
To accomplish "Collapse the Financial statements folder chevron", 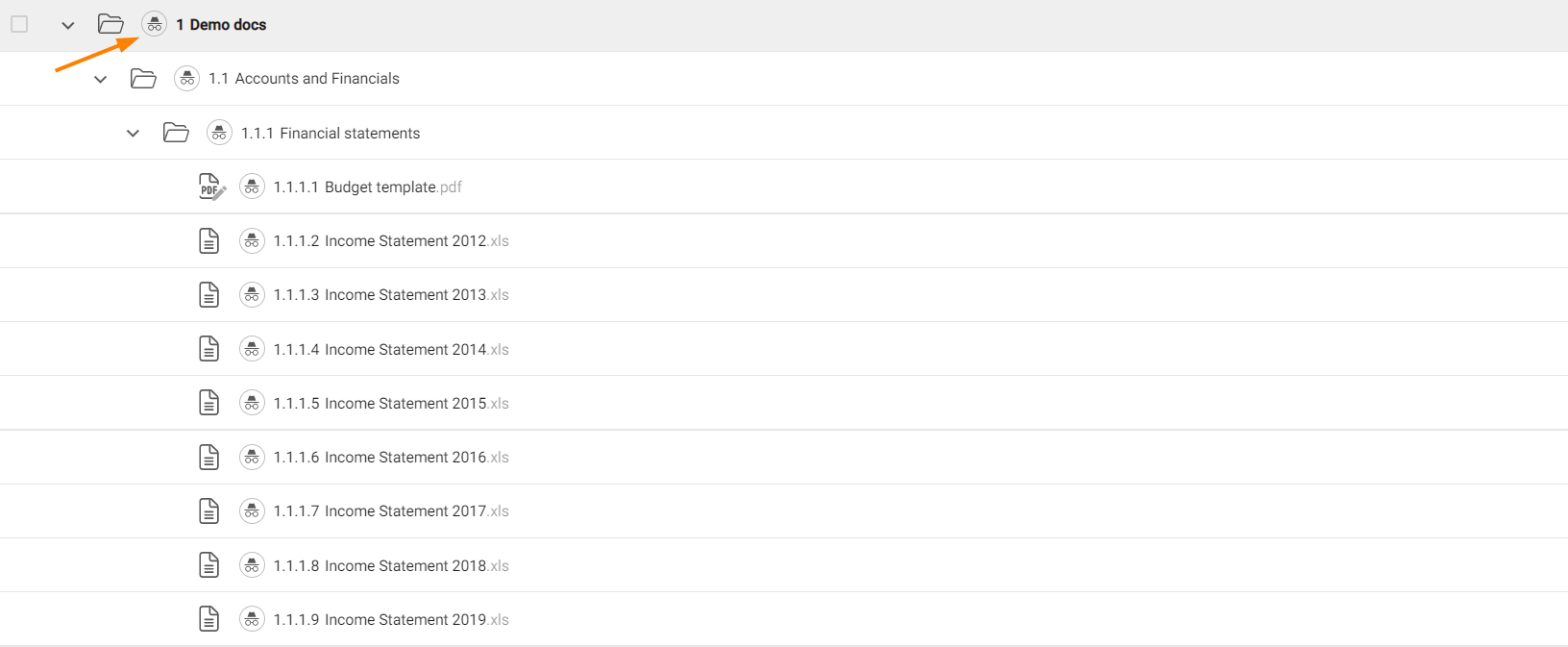I will tap(133, 134).
